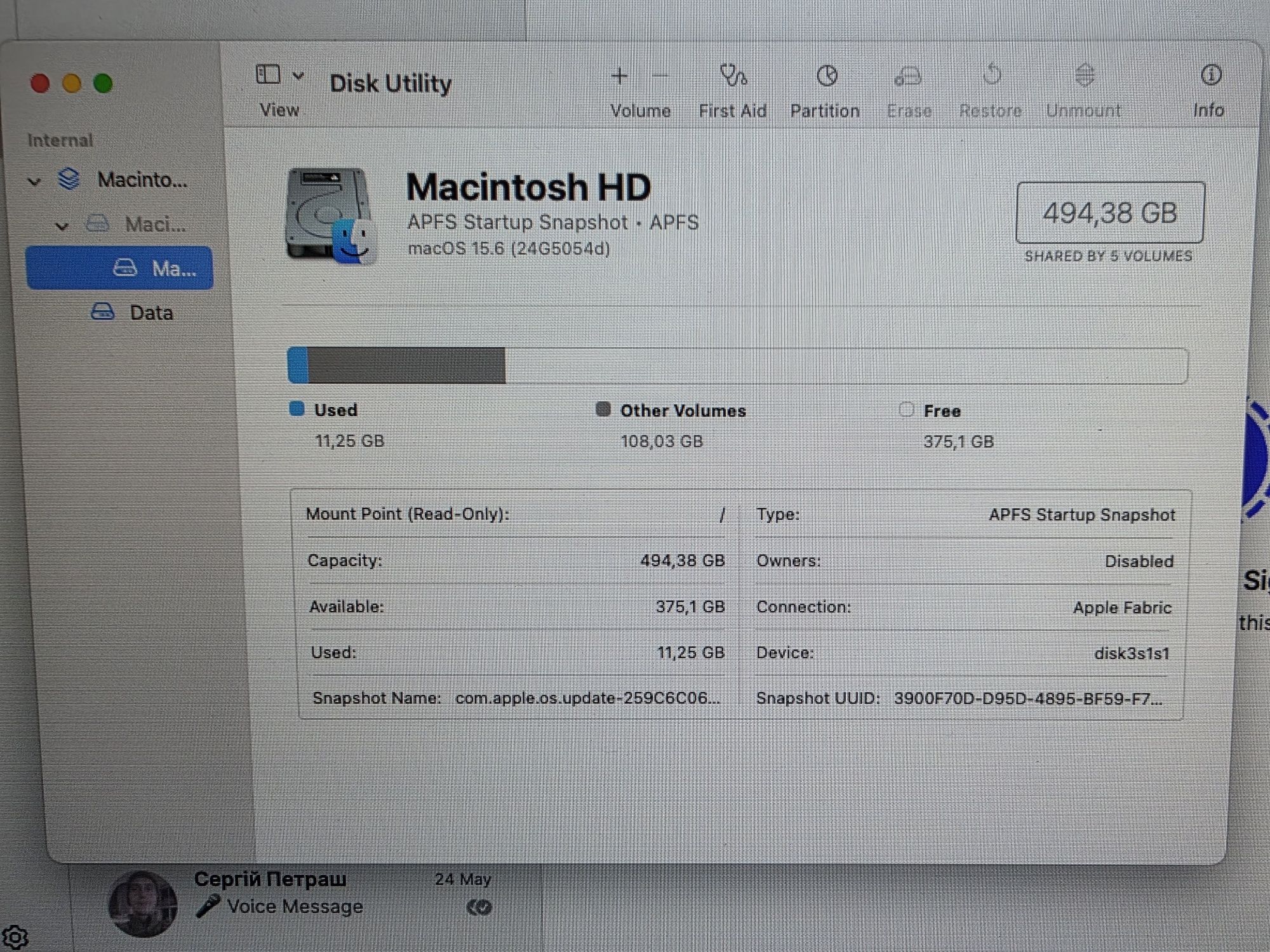
Task: Click the Internal sidebar section header
Action: 60,140
